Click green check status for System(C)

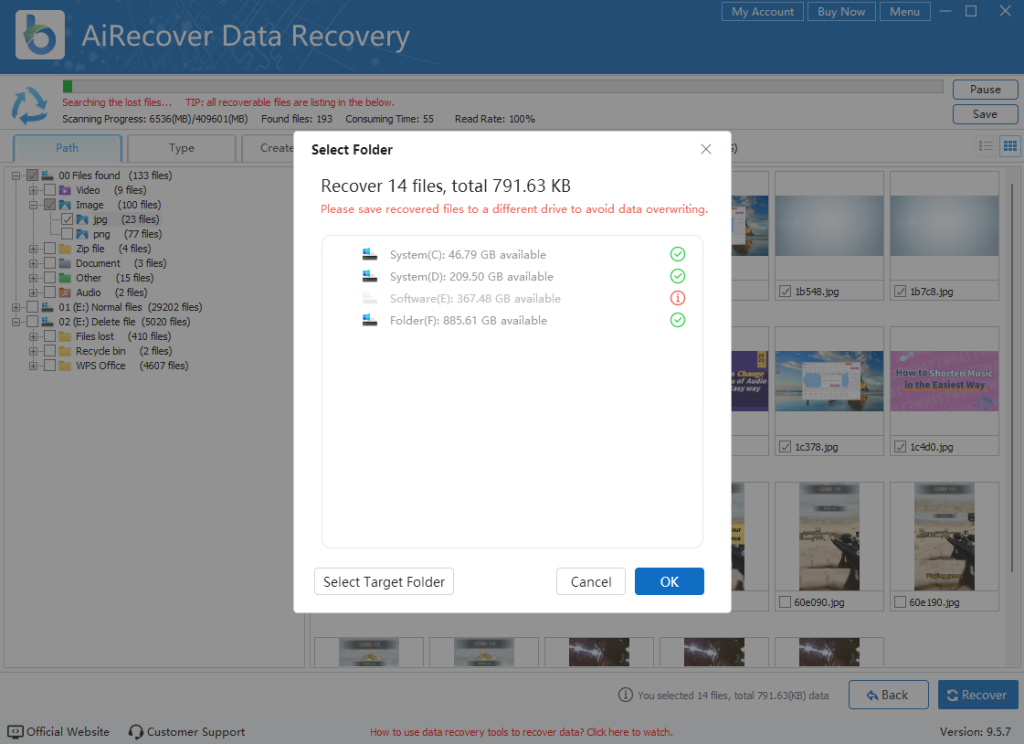pos(677,254)
